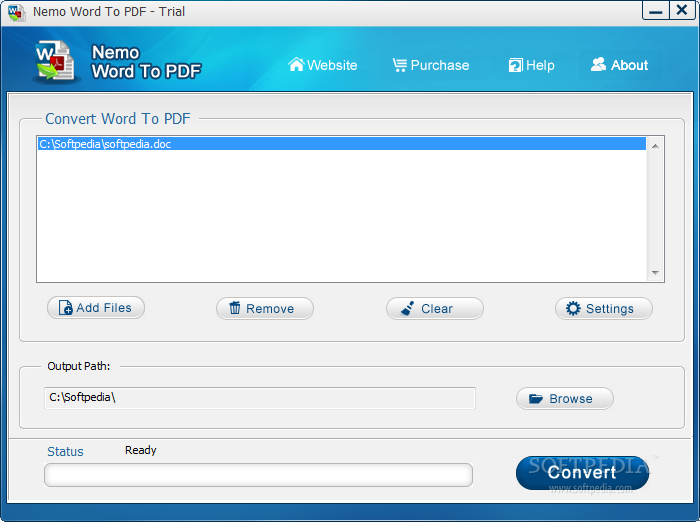Image resolution: width=700 pixels, height=522 pixels.
Task: Click the people icon beside About
Action: click(x=598, y=65)
